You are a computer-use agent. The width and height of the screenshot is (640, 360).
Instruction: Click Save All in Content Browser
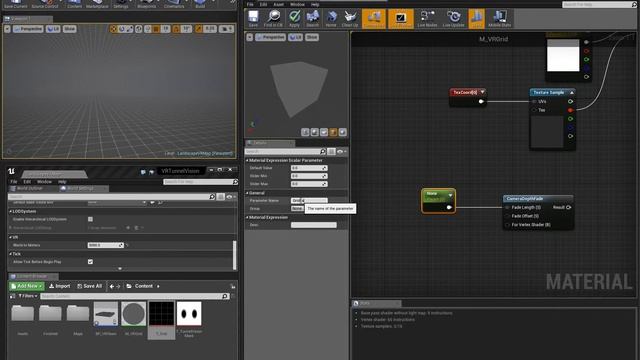89,286
